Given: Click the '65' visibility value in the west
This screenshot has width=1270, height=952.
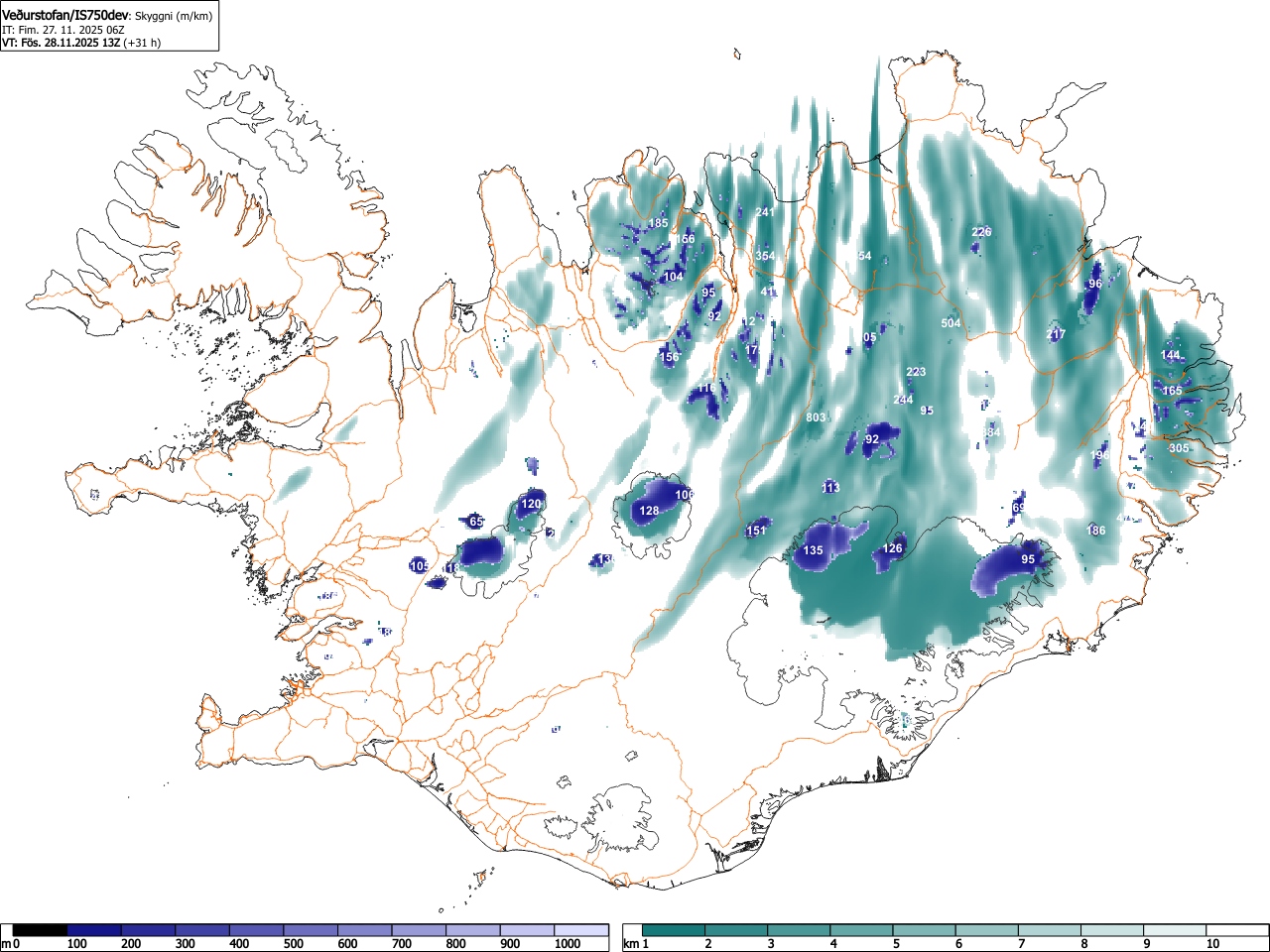Looking at the screenshot, I should click(476, 522).
